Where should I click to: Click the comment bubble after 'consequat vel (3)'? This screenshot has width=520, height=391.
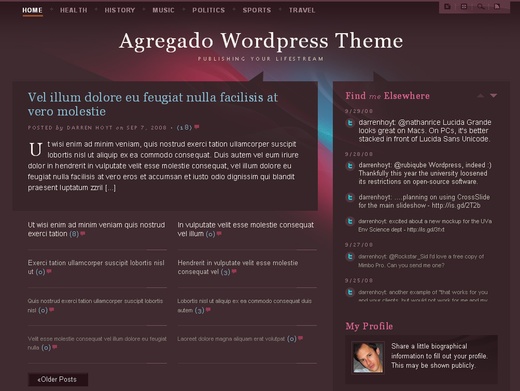(234, 271)
